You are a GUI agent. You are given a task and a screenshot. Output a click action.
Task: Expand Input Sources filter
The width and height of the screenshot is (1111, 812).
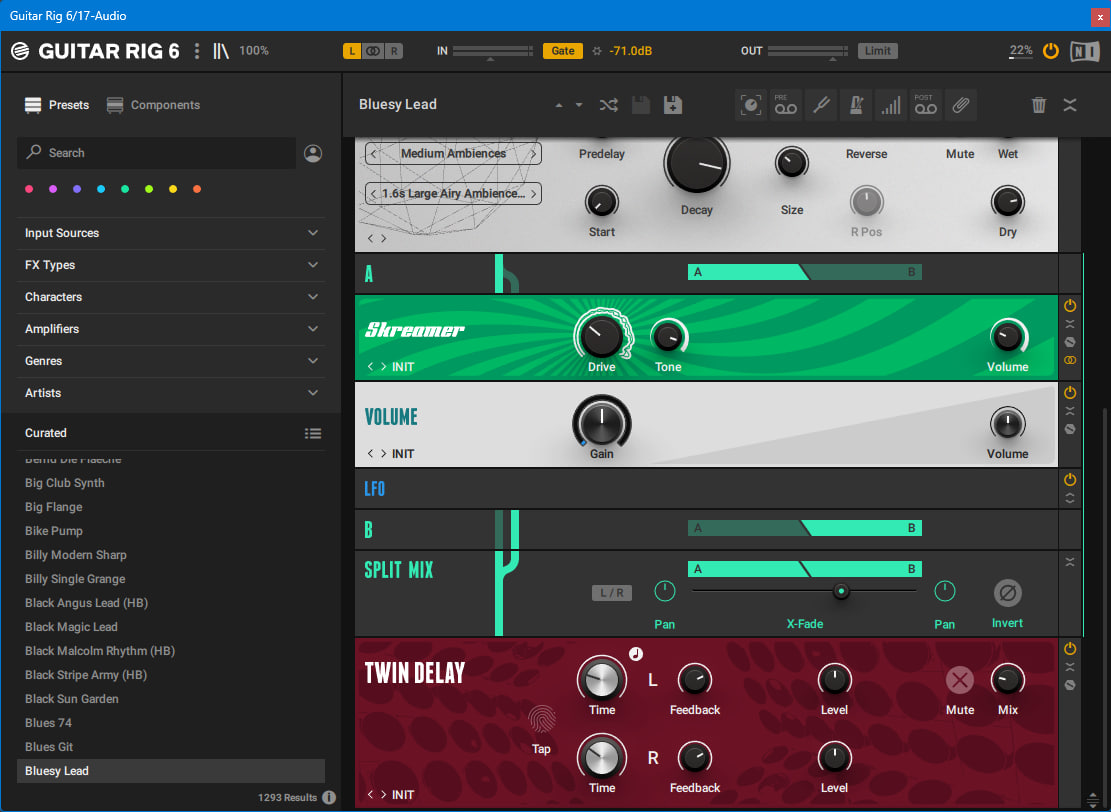pos(171,233)
